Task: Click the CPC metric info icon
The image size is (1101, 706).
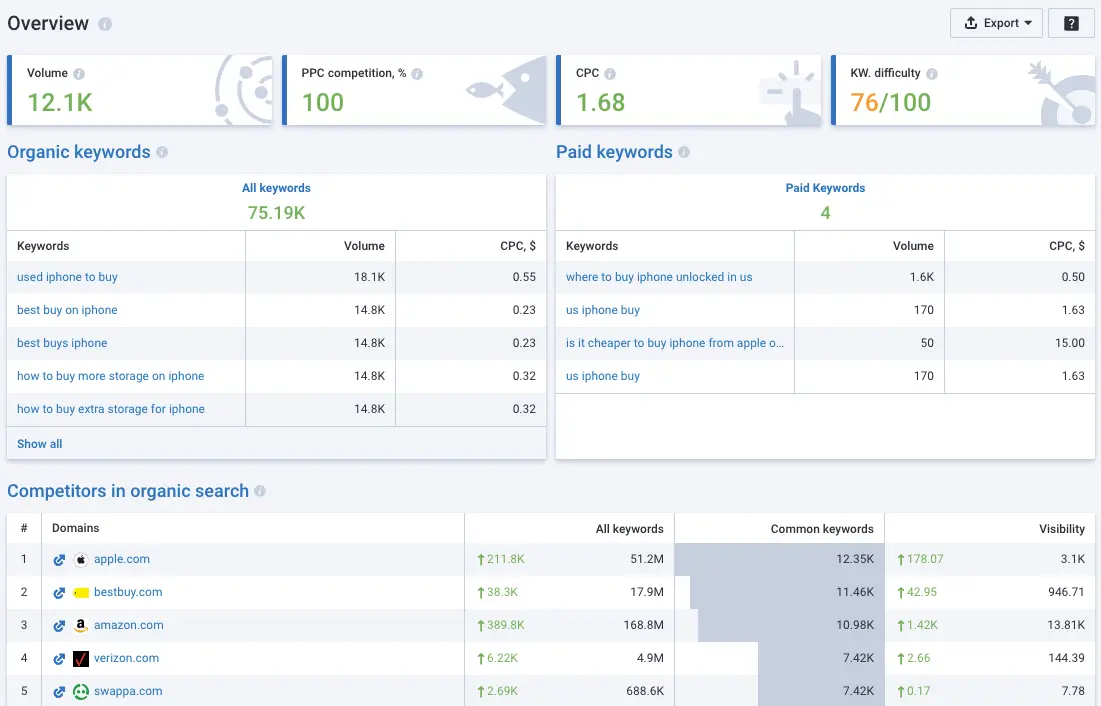Action: click(609, 72)
